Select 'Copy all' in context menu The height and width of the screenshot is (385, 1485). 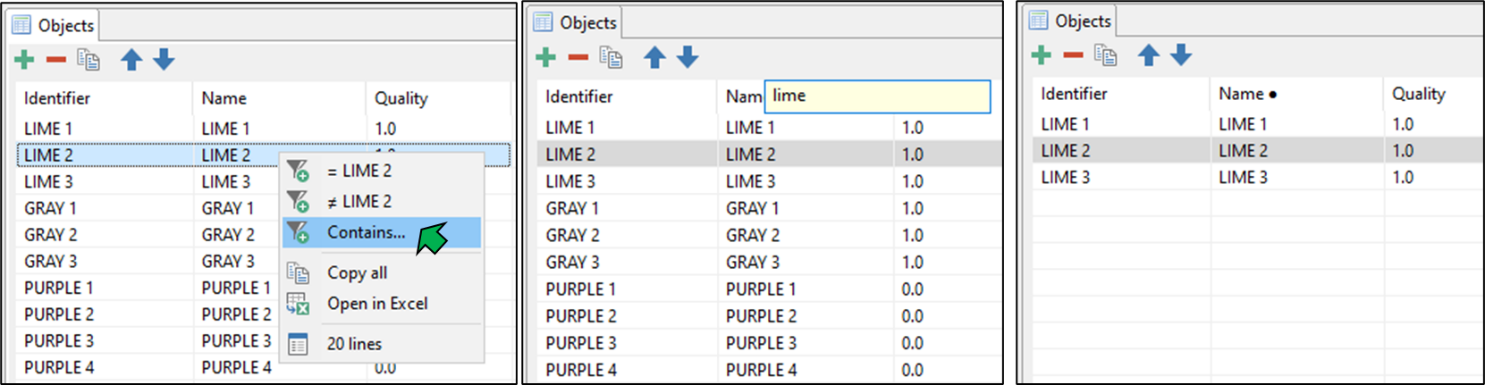[381, 273]
